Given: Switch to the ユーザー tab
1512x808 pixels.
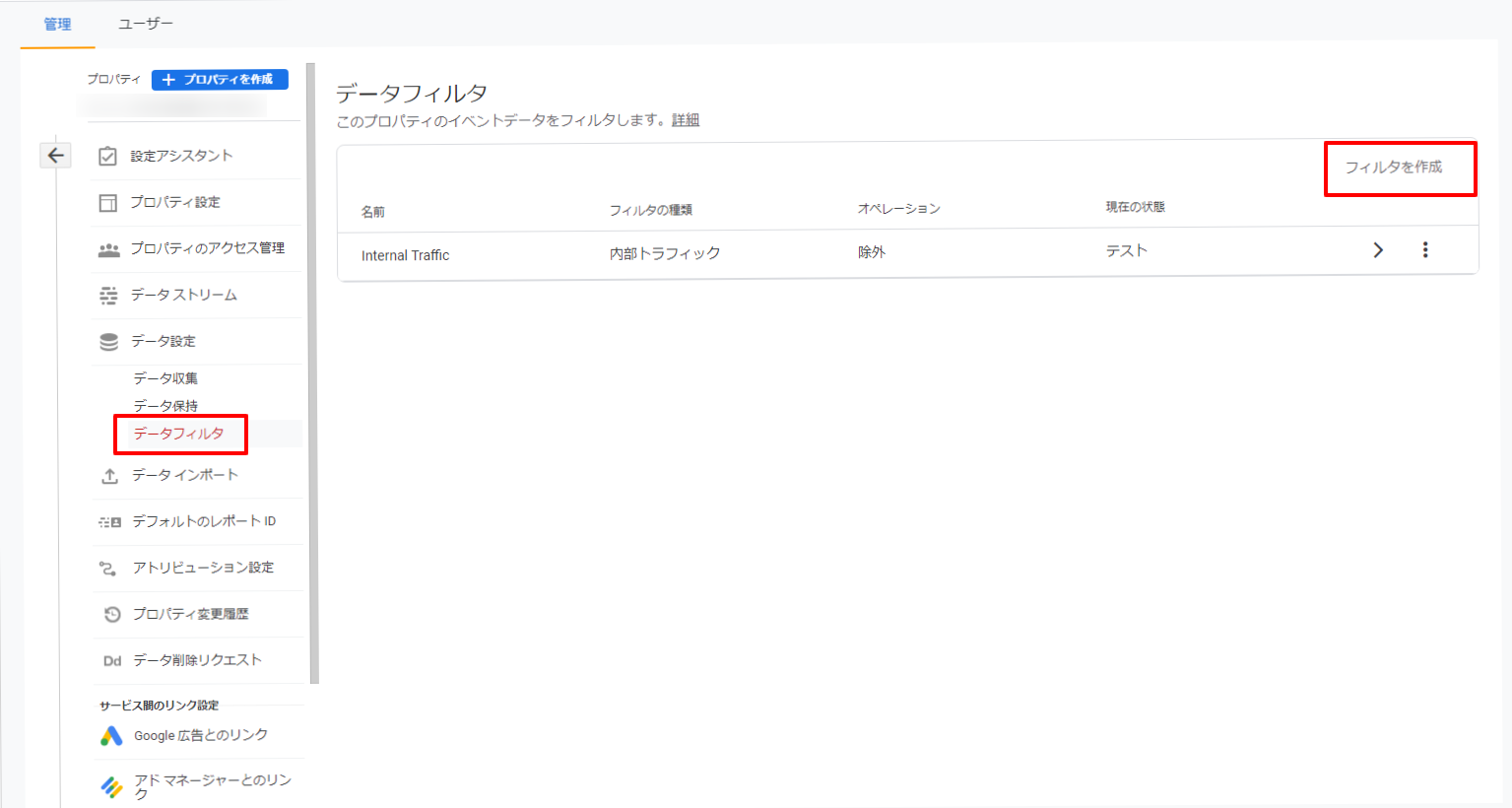Looking at the screenshot, I should 146,24.
